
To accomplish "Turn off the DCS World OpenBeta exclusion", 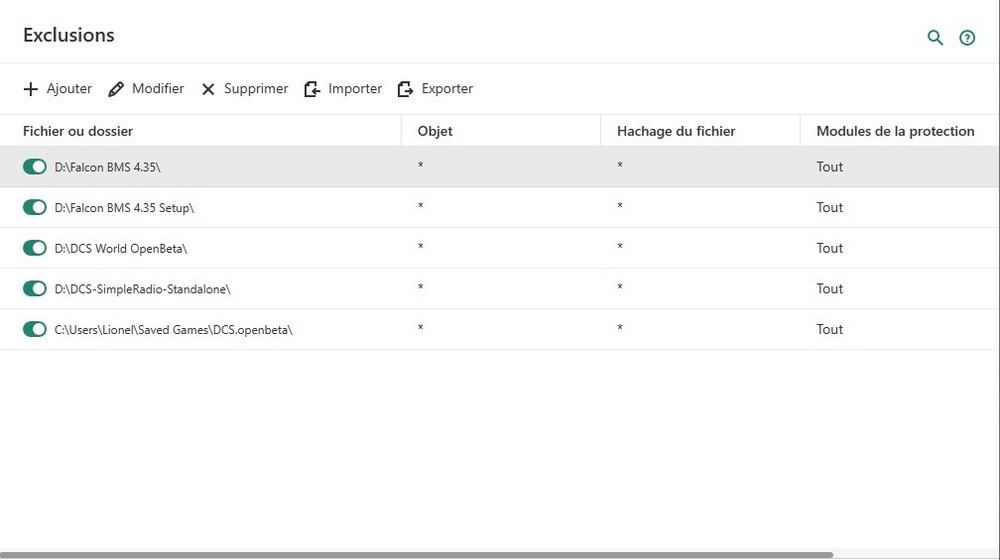I will point(35,248).
